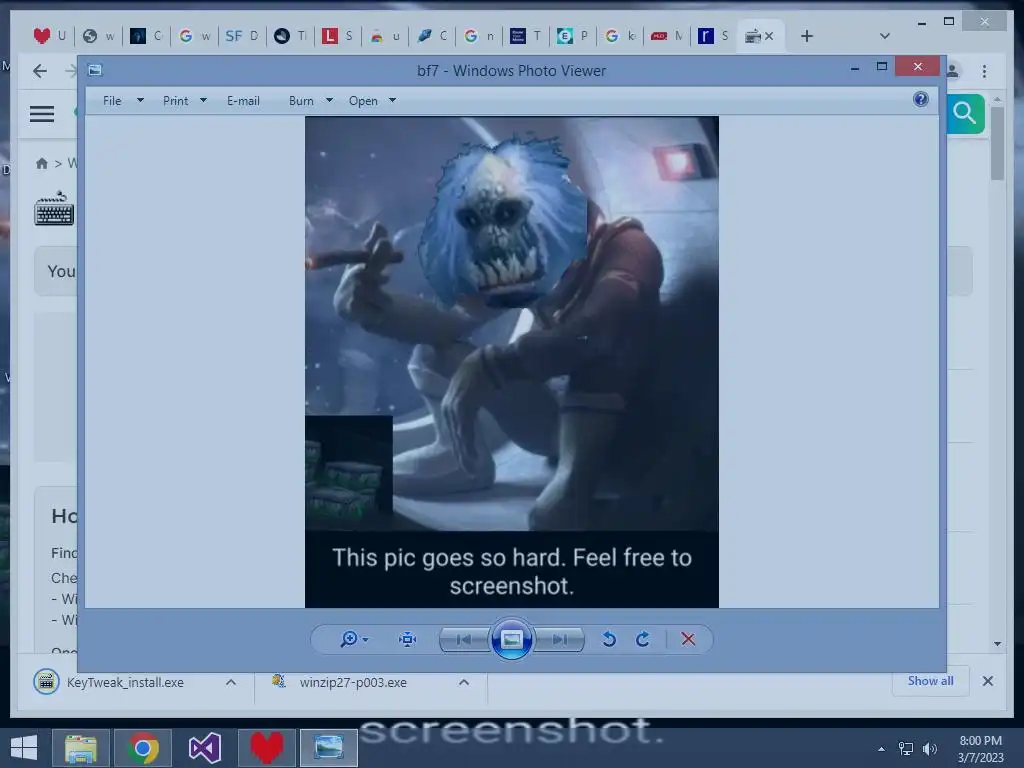Click Photo Viewer taskbar button

click(328, 748)
